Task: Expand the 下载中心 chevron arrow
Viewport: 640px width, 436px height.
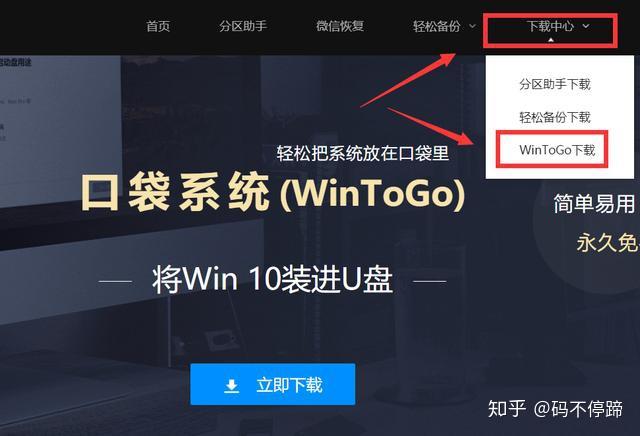Action: (x=586, y=26)
